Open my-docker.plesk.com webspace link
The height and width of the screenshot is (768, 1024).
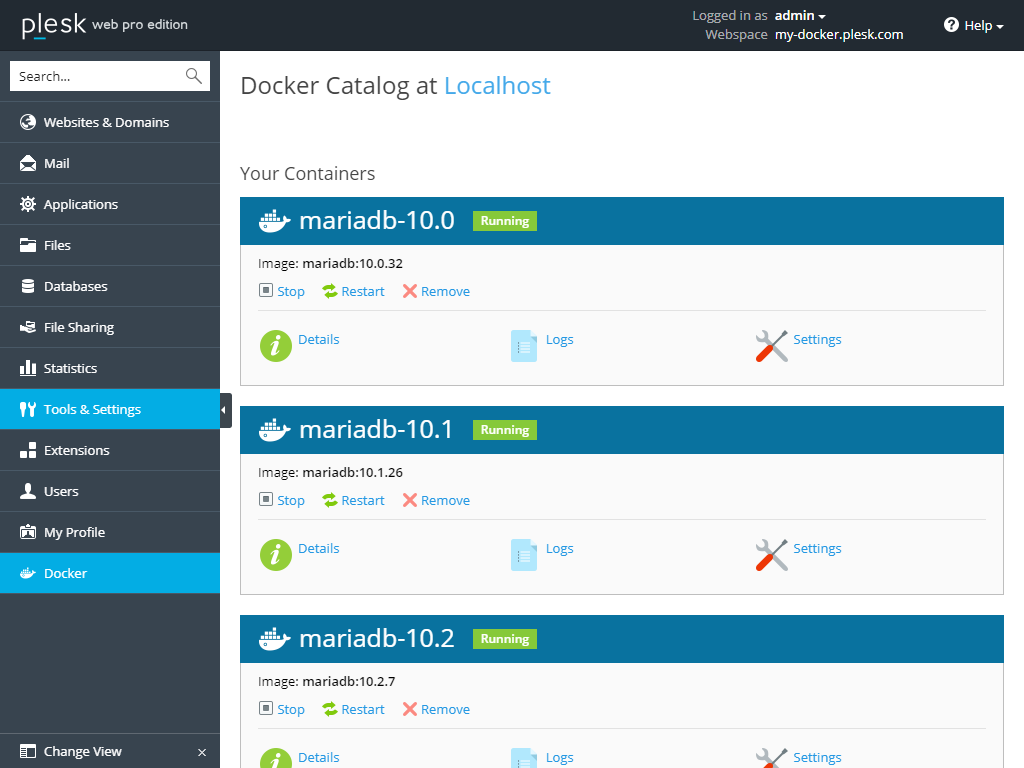tap(839, 34)
